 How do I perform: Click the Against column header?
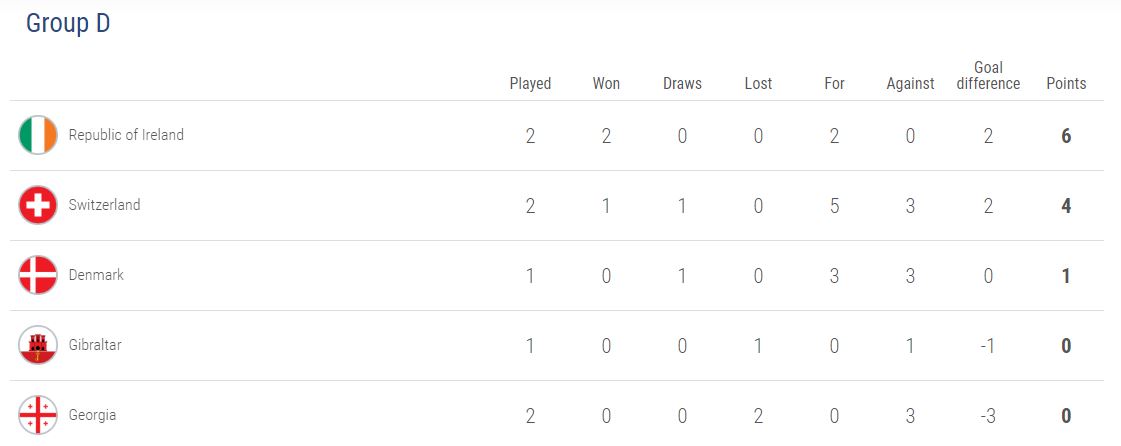pyautogui.click(x=910, y=84)
